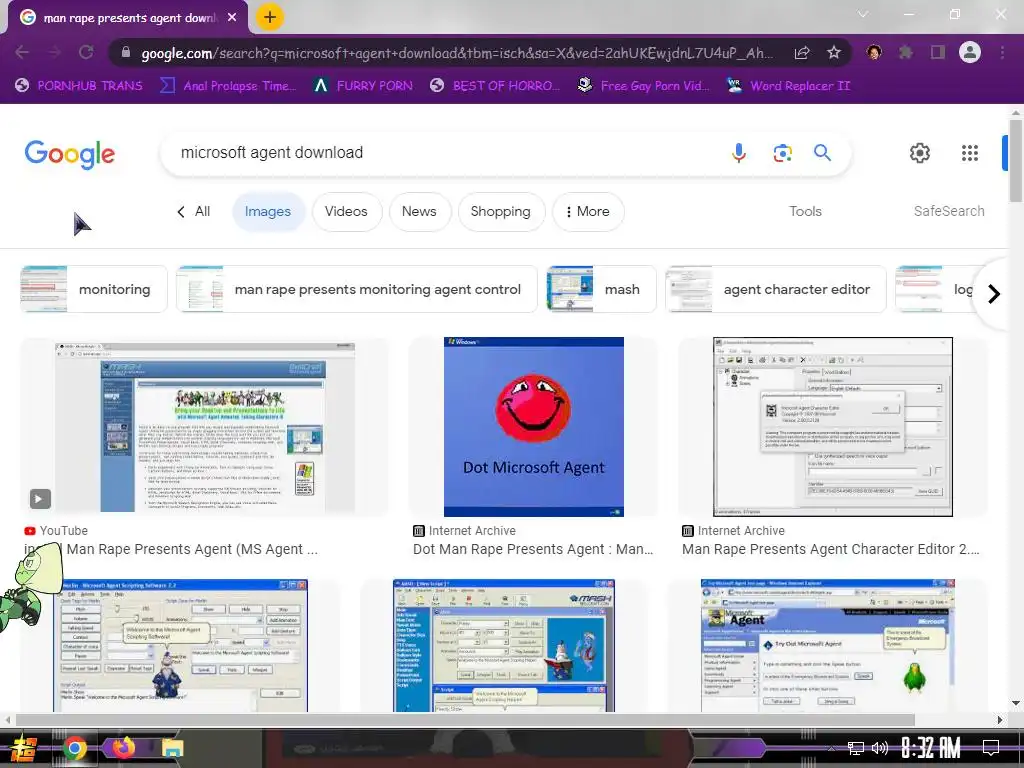1024x768 pixels.
Task: Open the volume control in the tray
Action: point(880,748)
